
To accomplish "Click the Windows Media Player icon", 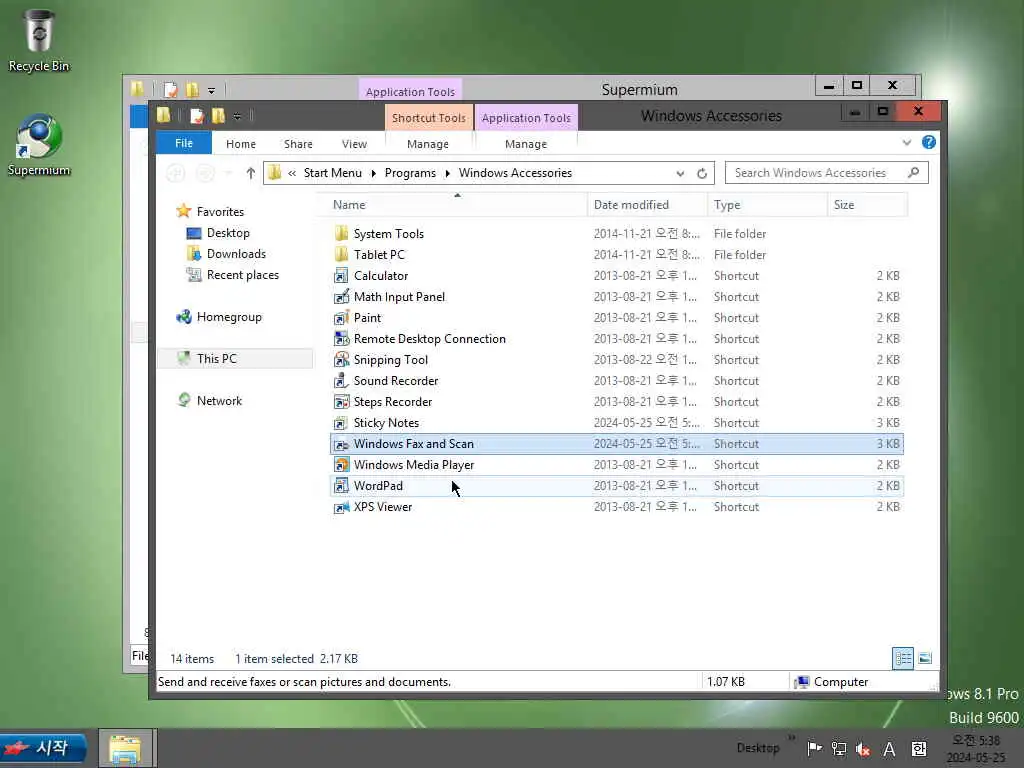I will click(341, 464).
